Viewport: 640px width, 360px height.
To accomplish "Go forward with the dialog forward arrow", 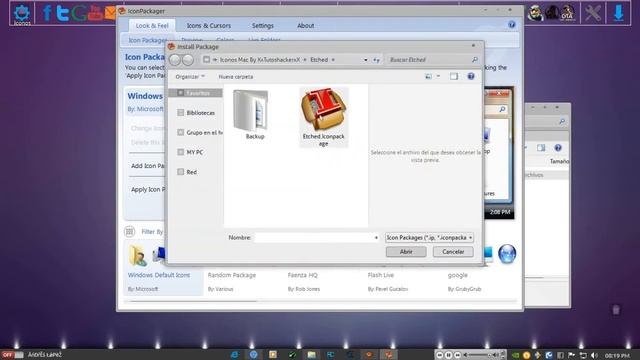I will [188, 60].
